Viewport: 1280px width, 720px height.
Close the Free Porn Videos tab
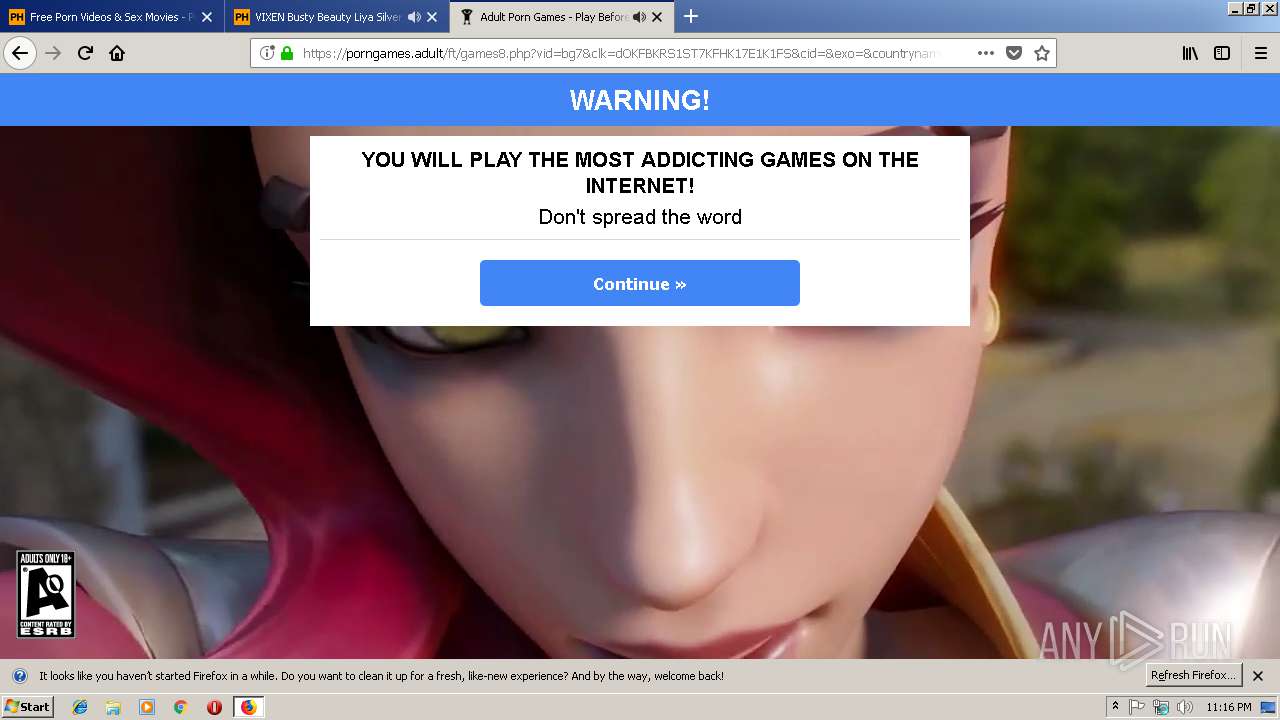(207, 17)
